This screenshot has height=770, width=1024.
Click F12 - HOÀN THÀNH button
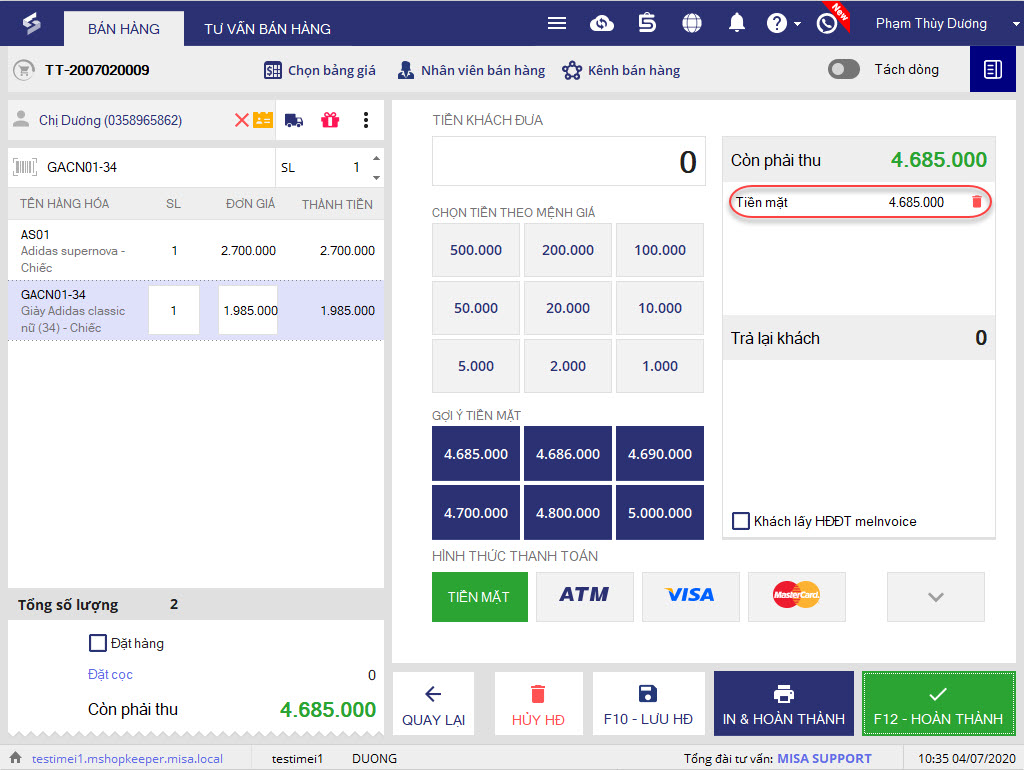938,704
